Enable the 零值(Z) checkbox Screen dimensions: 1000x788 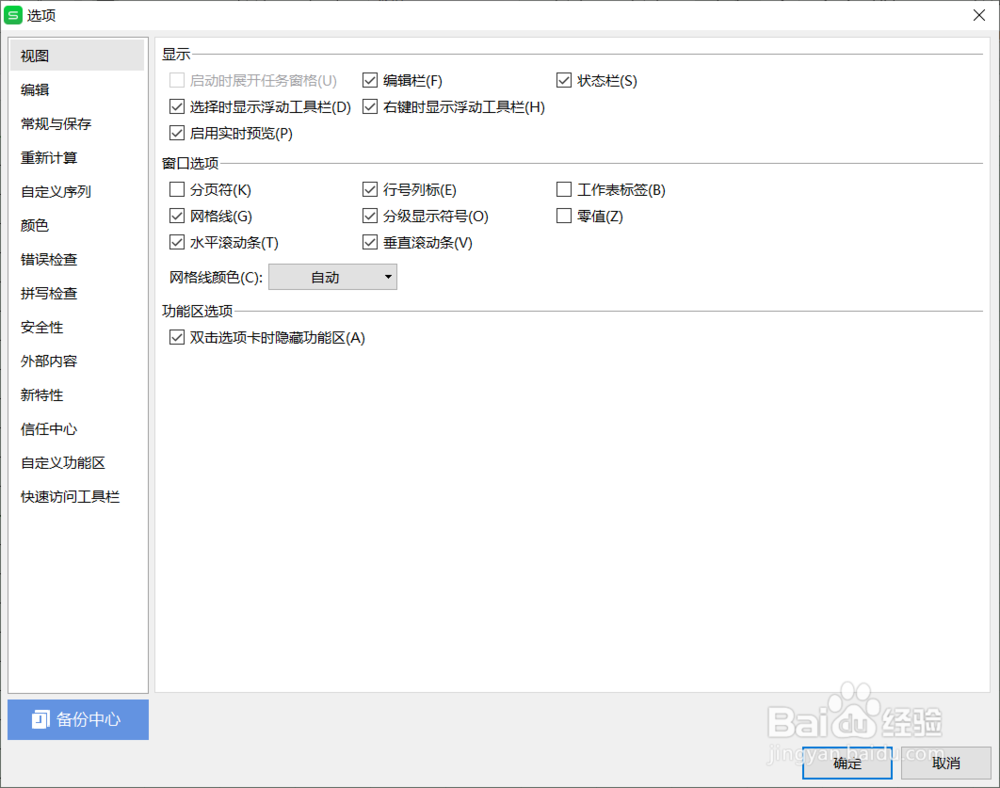coord(564,216)
